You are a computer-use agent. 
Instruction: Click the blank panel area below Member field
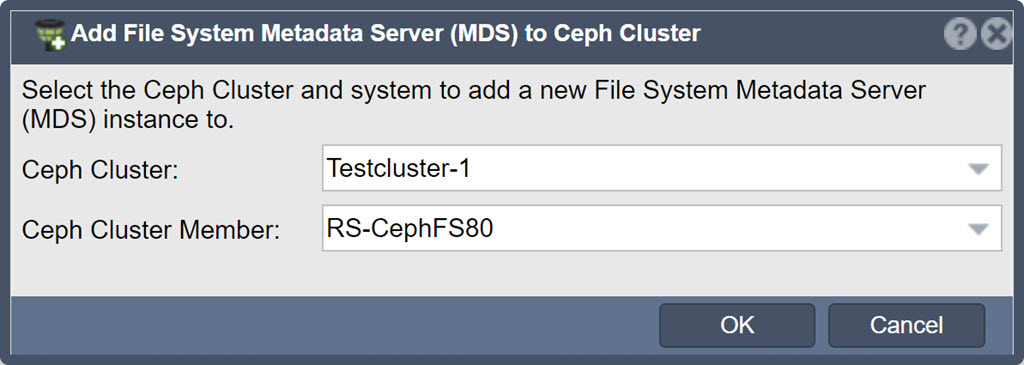click(511, 274)
